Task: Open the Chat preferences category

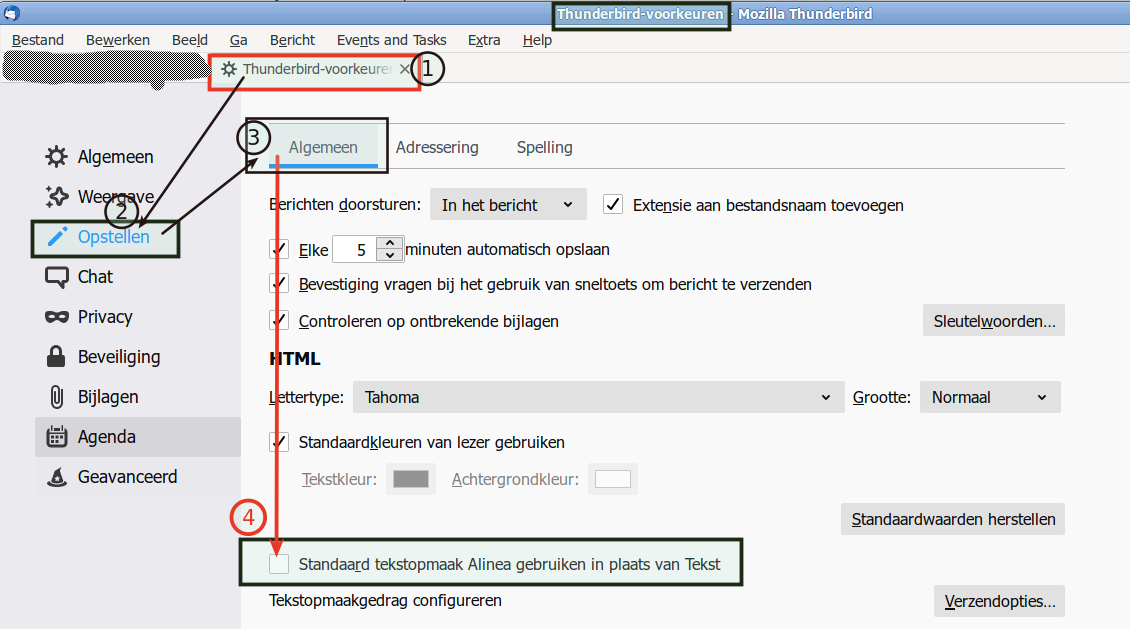Action: point(137,277)
